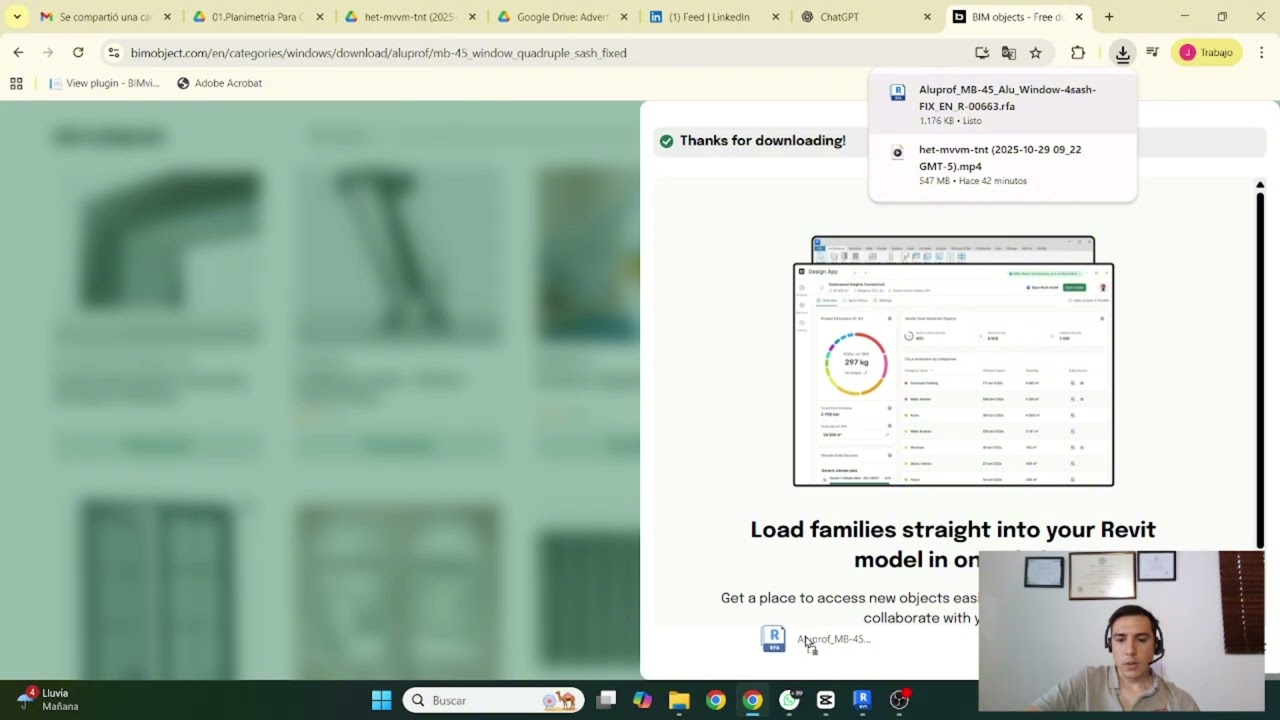
Task: Open the 'het-mvvm-tnt' .mp4 download entry
Action: [1002, 165]
